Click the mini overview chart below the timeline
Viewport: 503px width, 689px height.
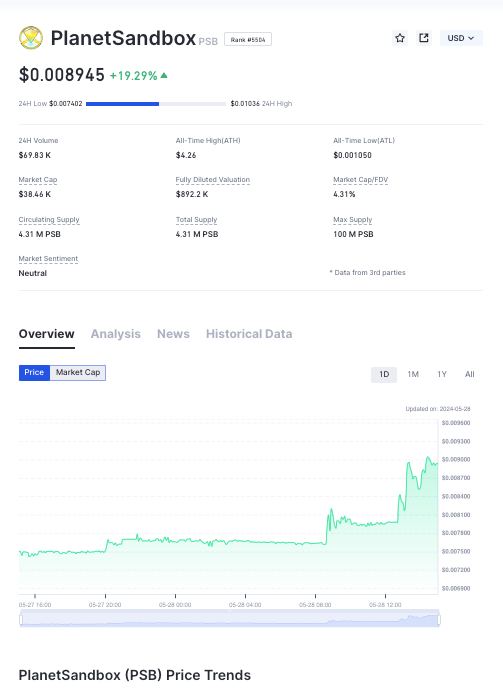point(229,618)
